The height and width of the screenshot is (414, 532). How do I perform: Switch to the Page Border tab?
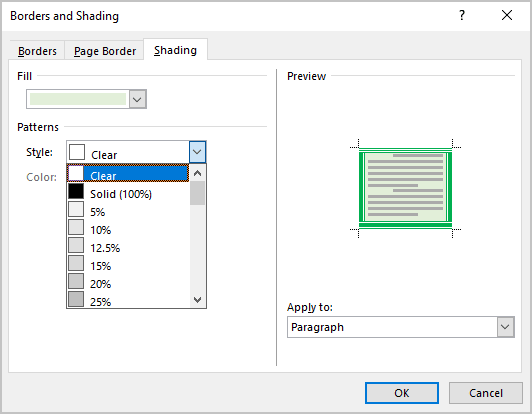click(104, 51)
